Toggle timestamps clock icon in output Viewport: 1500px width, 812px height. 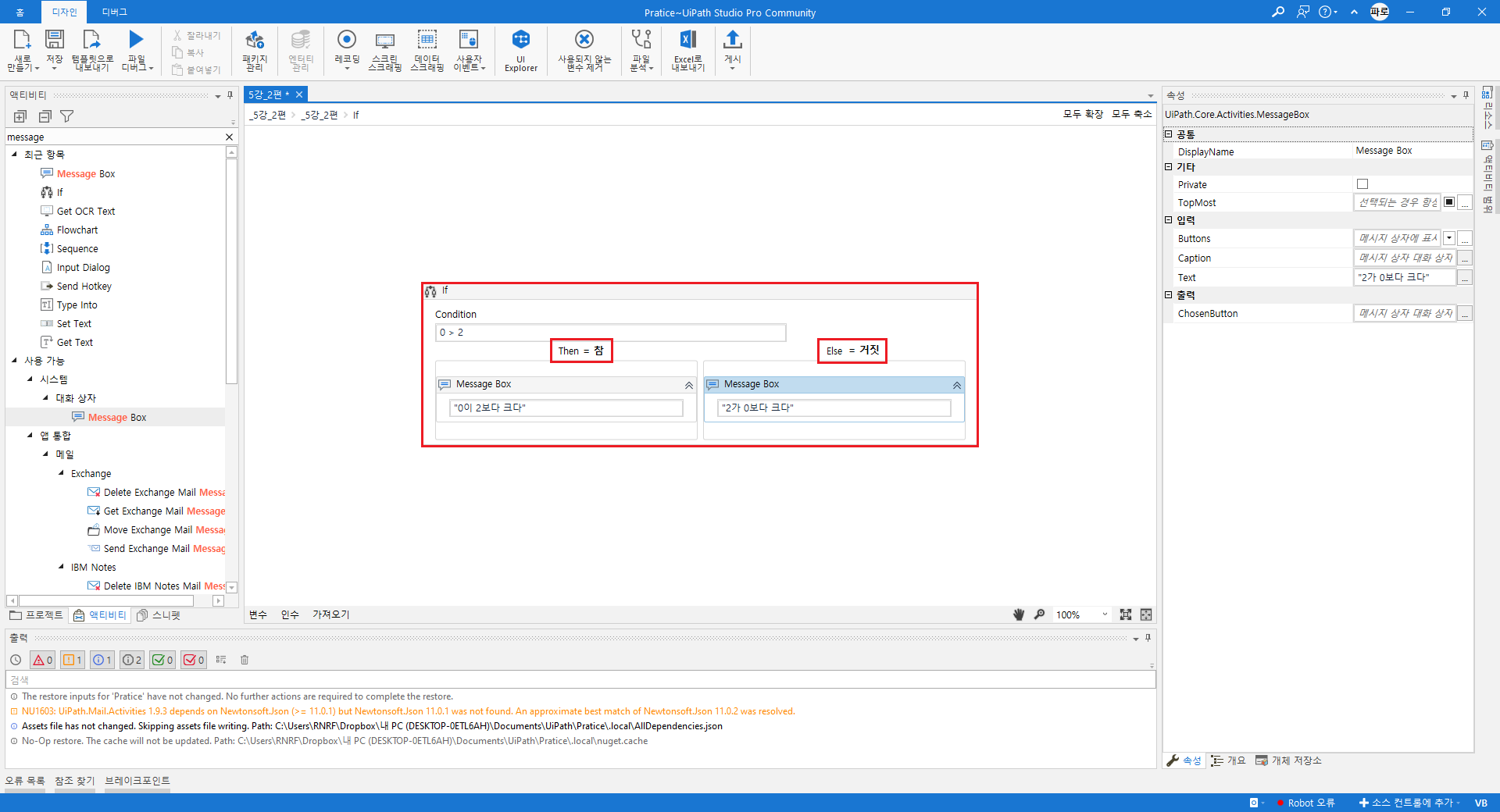tap(16, 660)
